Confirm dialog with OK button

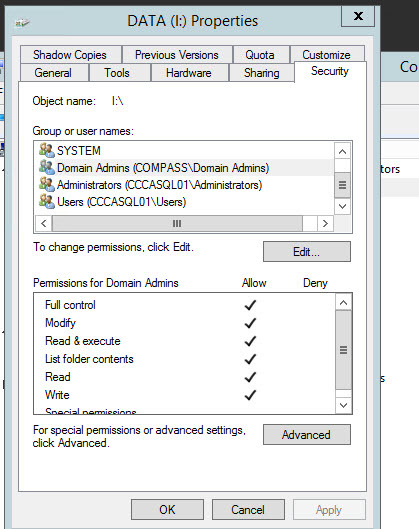(x=167, y=509)
